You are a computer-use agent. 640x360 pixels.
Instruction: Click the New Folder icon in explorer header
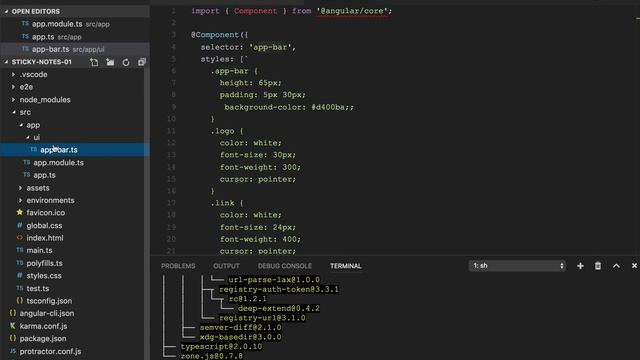click(110, 62)
